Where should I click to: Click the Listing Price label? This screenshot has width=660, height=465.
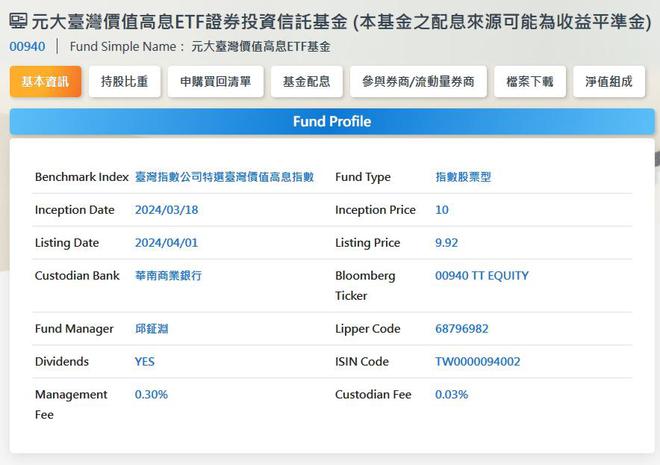tap(367, 243)
